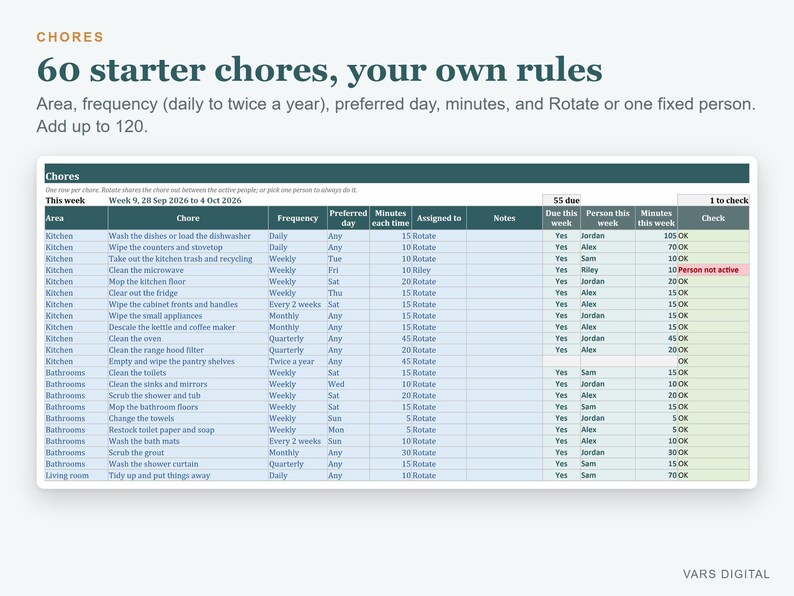Click the 'Person not active' check cell
The width and height of the screenshot is (794, 596).
713,270
